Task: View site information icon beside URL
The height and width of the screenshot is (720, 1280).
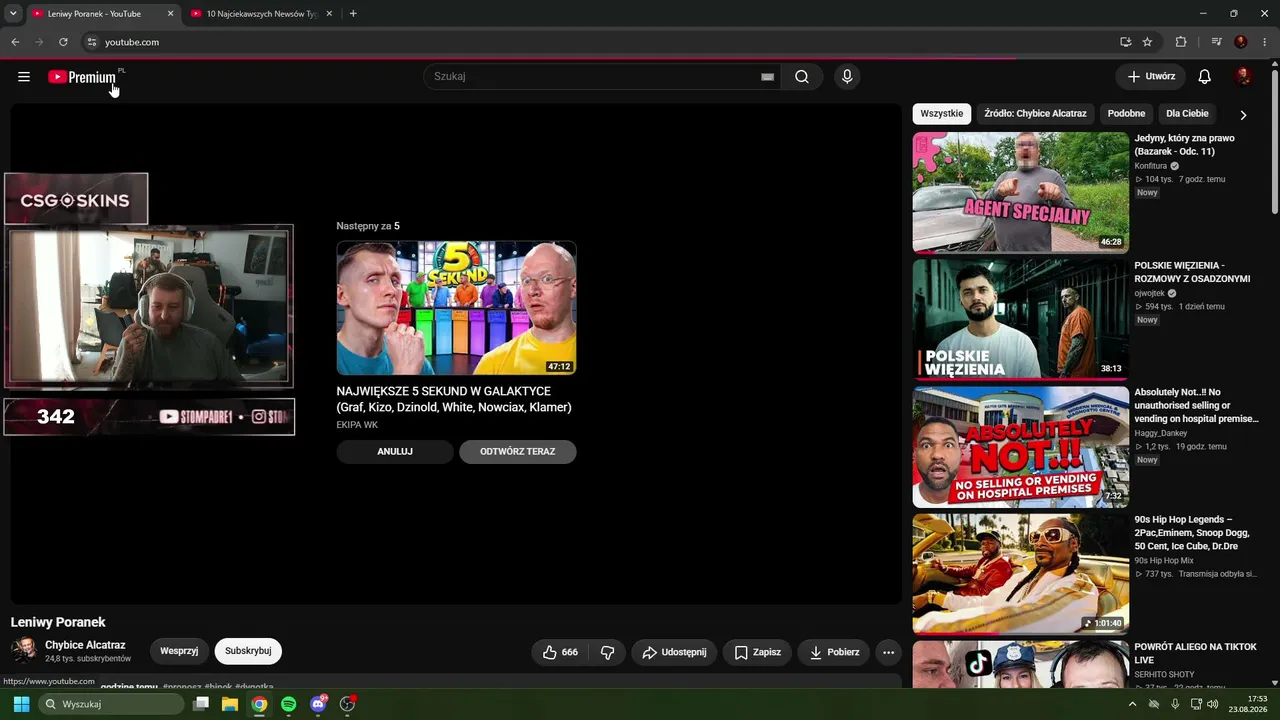Action: pos(92,42)
